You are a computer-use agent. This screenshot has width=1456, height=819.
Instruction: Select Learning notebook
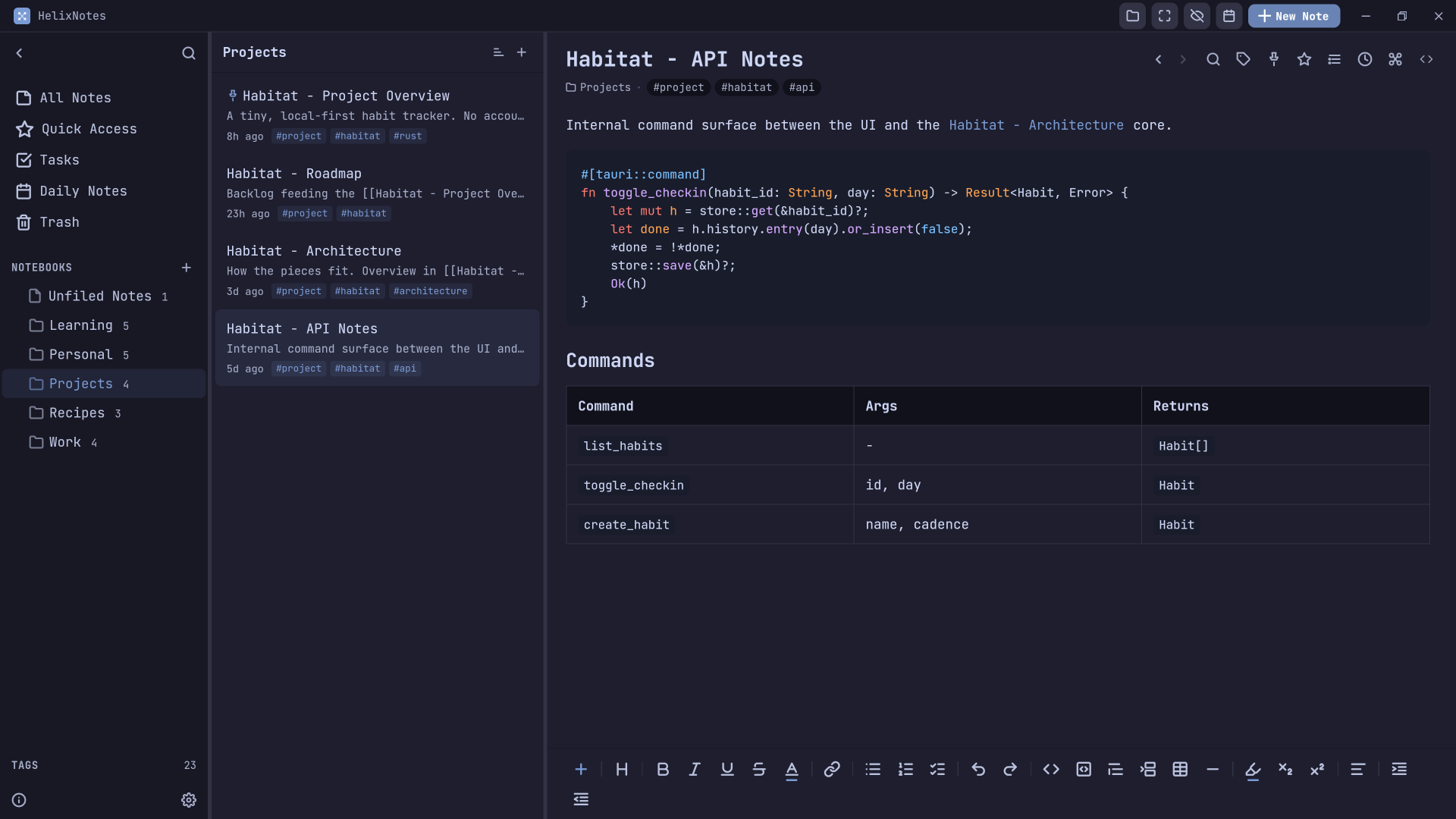[x=104, y=325]
